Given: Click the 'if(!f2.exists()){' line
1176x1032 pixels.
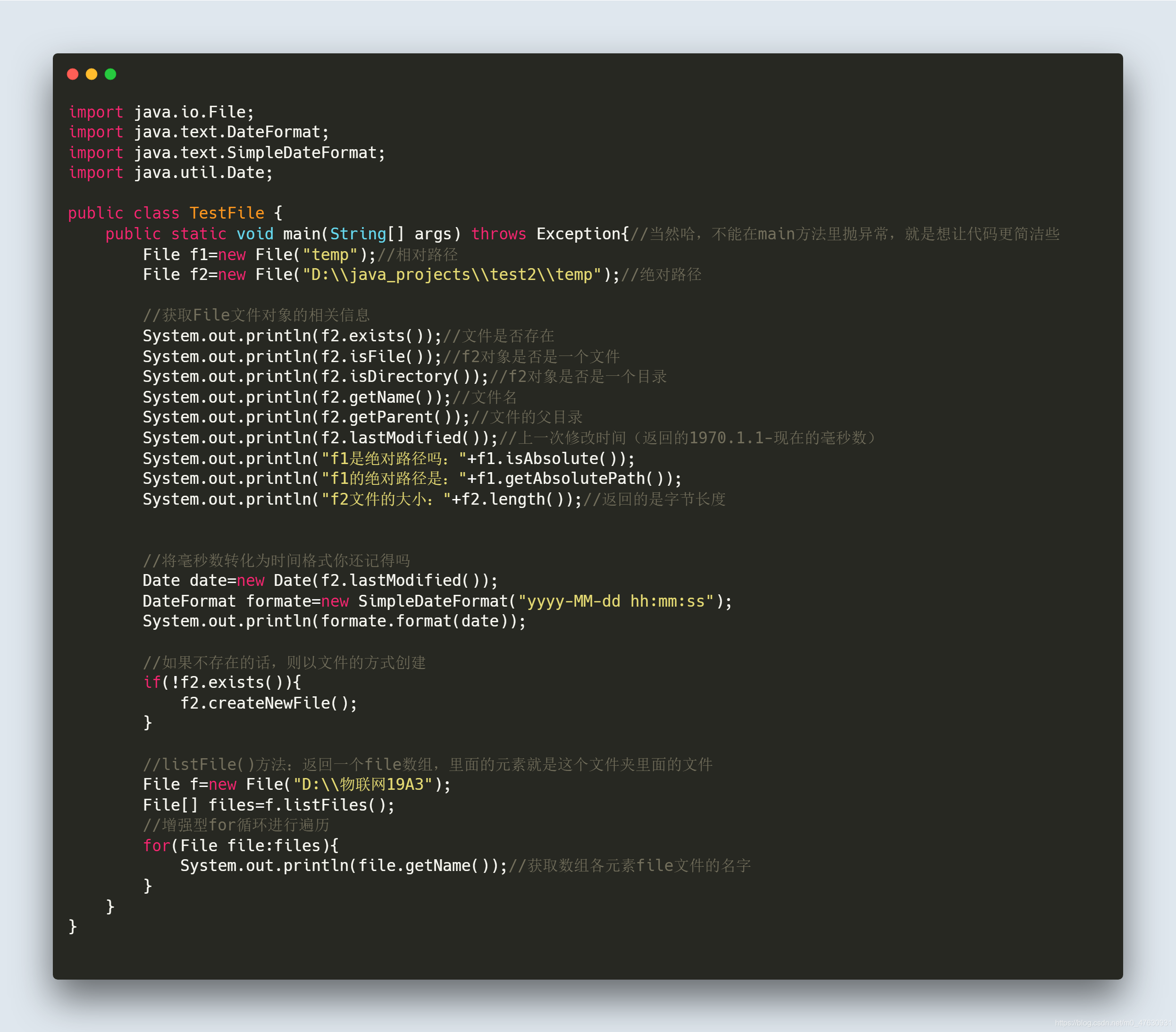Looking at the screenshot, I should point(222,683).
